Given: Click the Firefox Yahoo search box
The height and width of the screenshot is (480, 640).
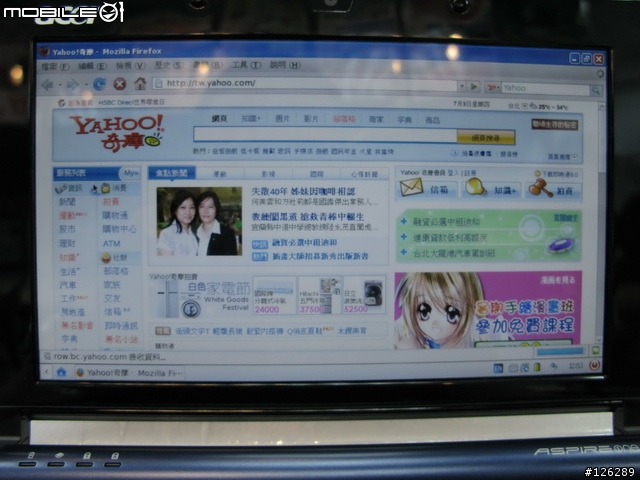Looking at the screenshot, I should point(545,88).
